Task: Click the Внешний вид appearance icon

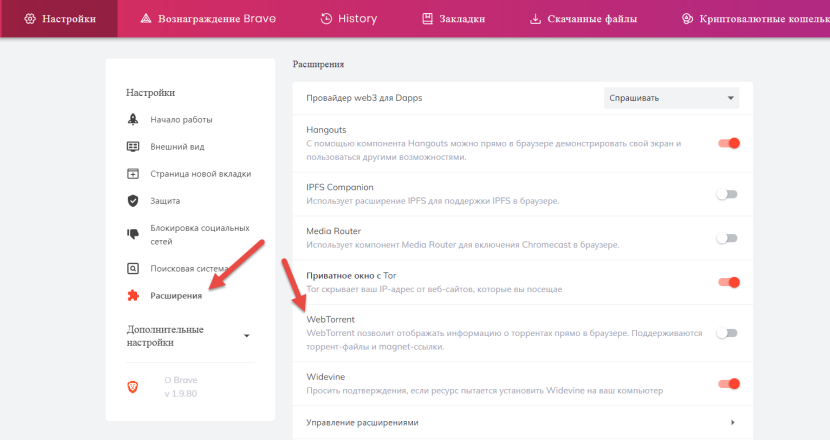Action: (x=133, y=146)
